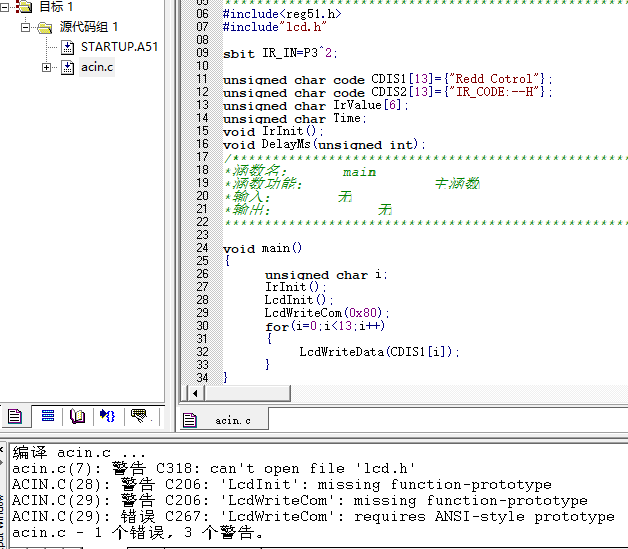628x549 pixels.
Task: Click the 'void main()' line
Action: (262, 248)
